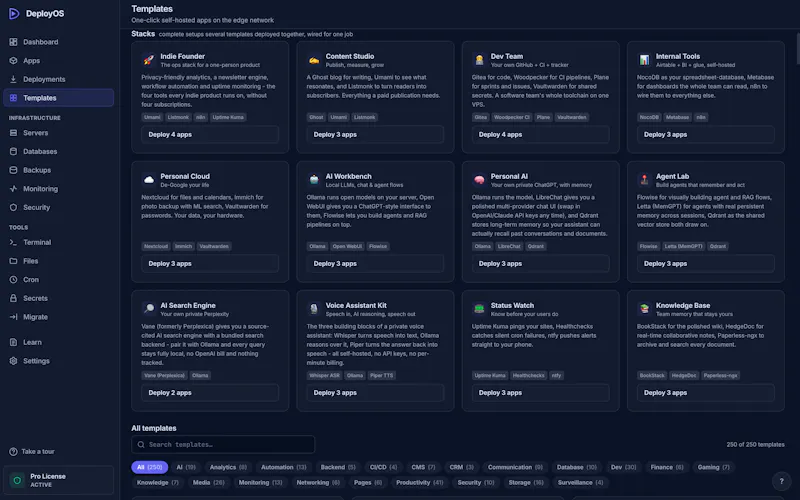The image size is (800, 500).
Task: Deploy 4 apps for Indie Founder
Action: click(x=210, y=135)
